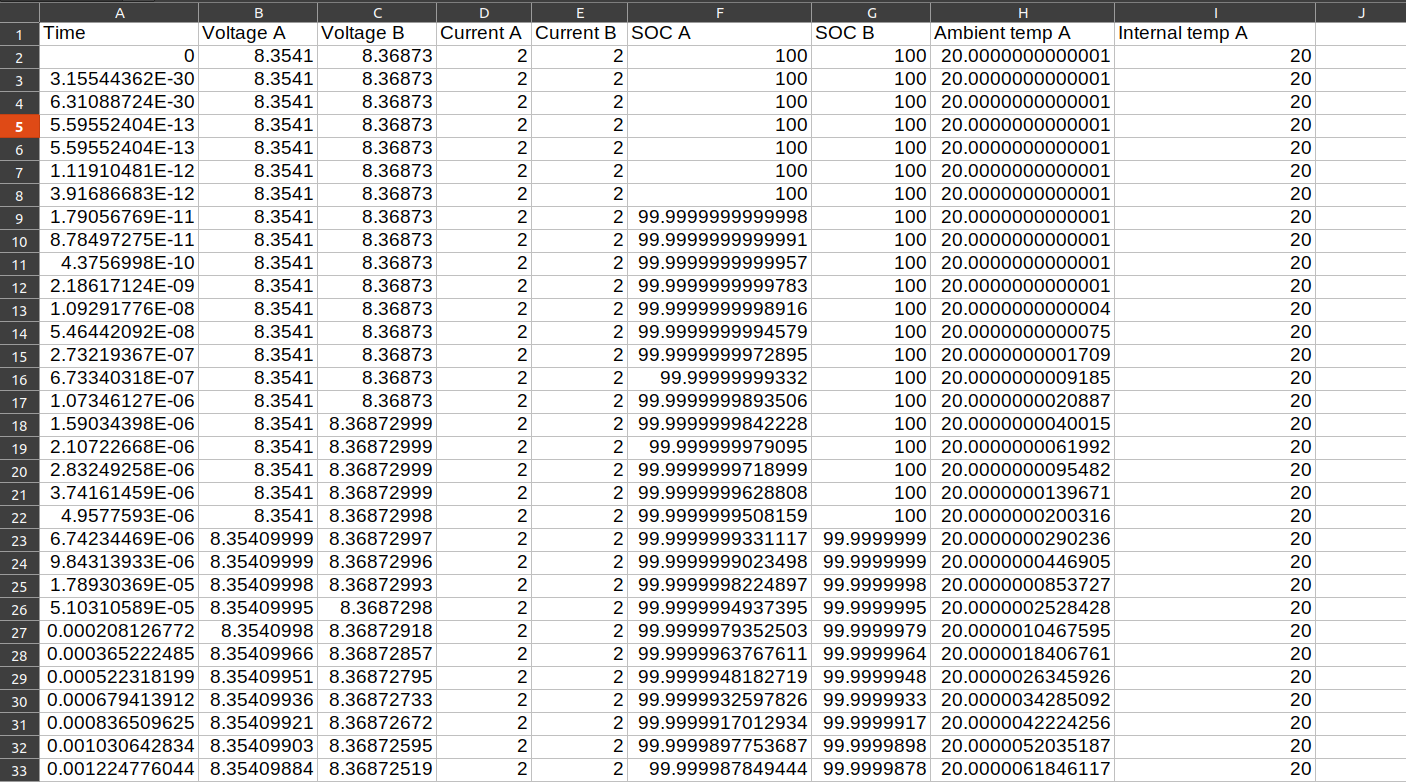The height and width of the screenshot is (782, 1406).
Task: Select column F header
Action: (719, 11)
